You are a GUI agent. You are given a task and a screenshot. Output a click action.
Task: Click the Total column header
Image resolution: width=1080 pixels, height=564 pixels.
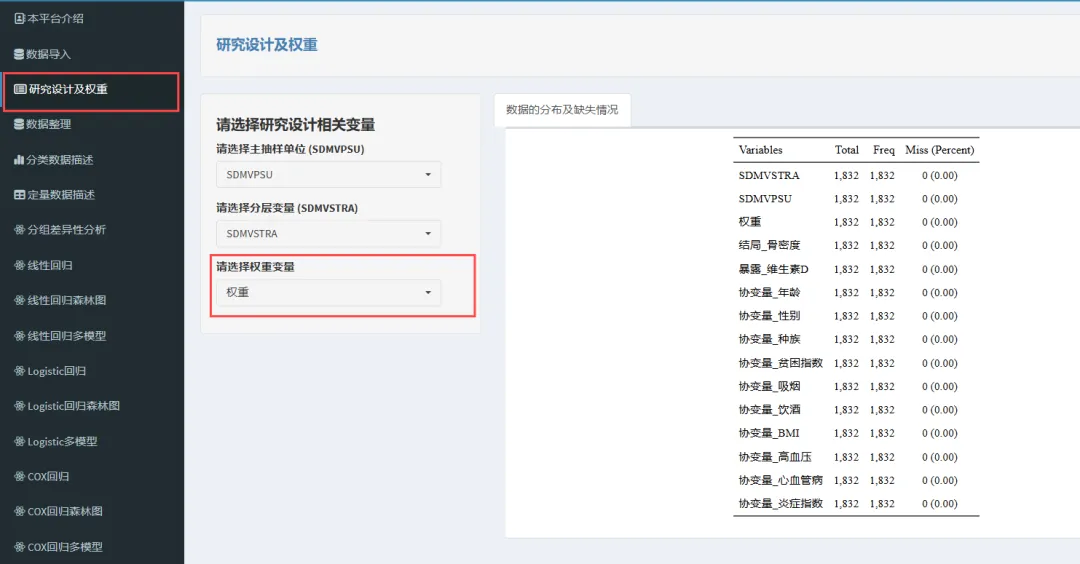pyautogui.click(x=847, y=150)
